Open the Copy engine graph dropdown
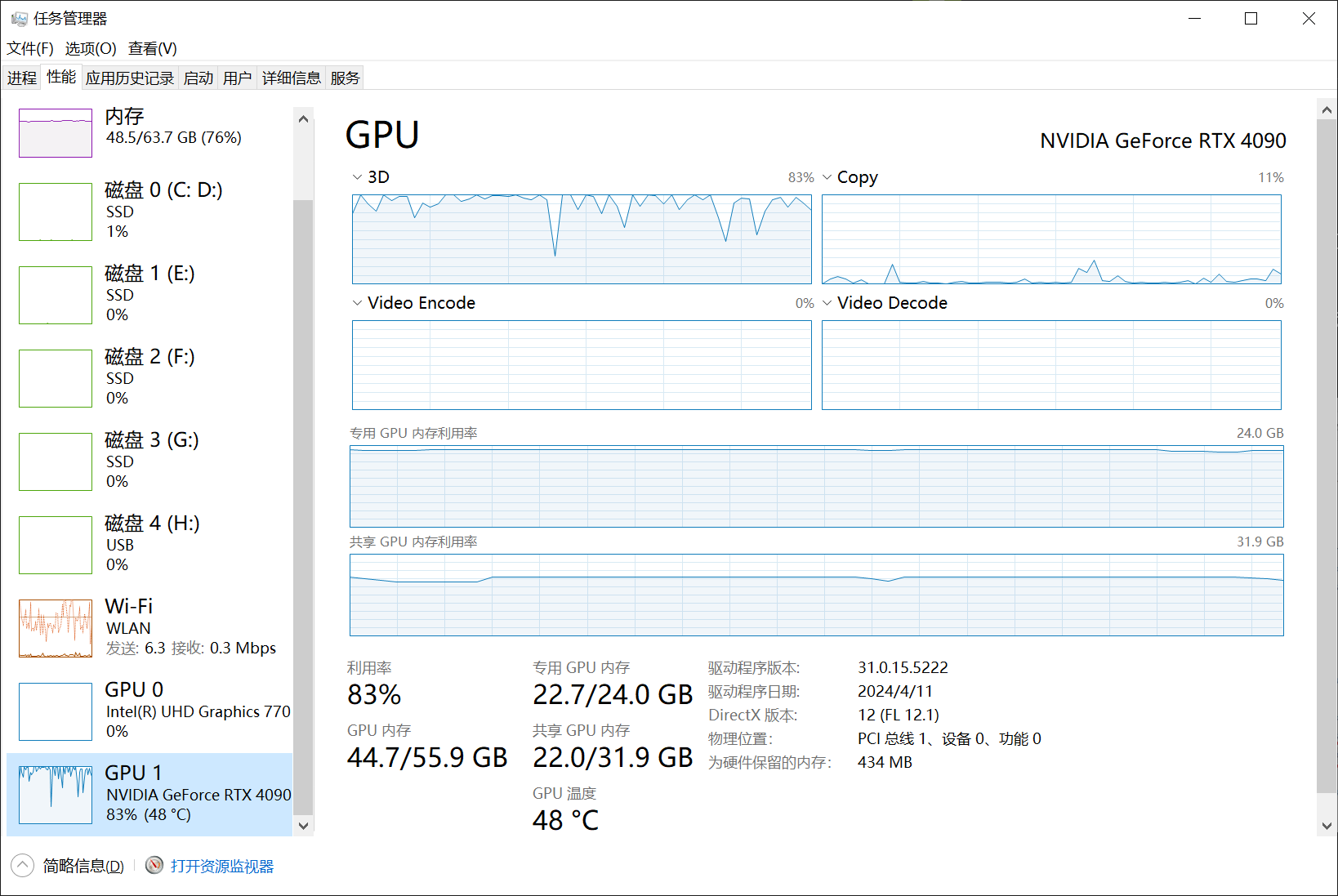The width and height of the screenshot is (1338, 896). click(x=827, y=177)
